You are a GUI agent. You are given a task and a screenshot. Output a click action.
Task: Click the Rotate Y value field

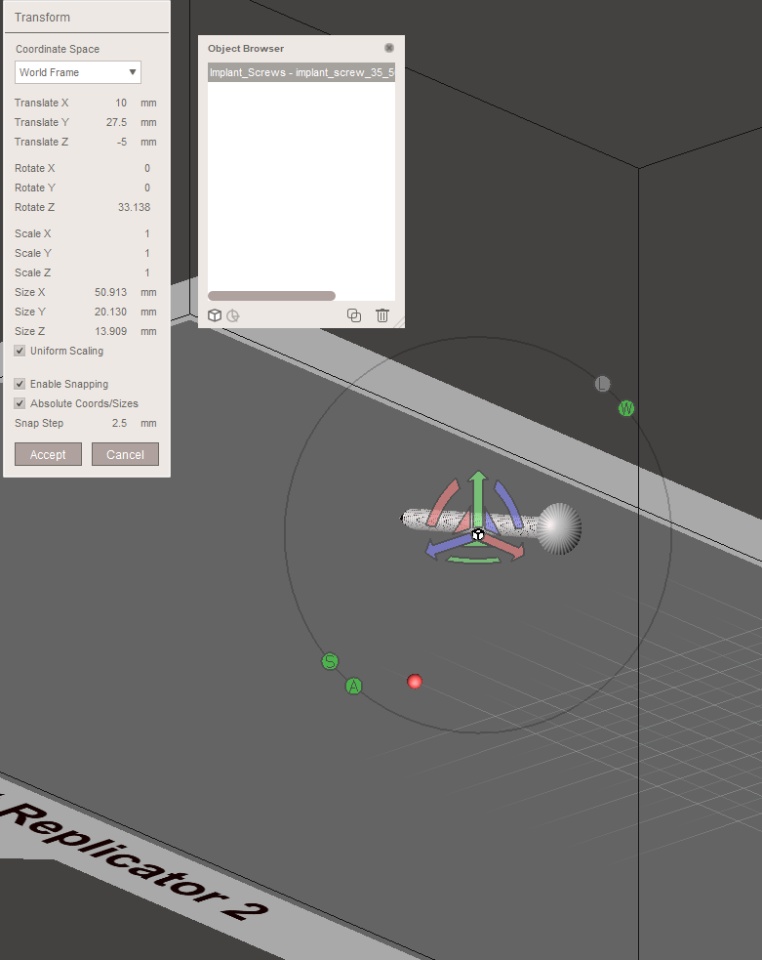coord(147,188)
